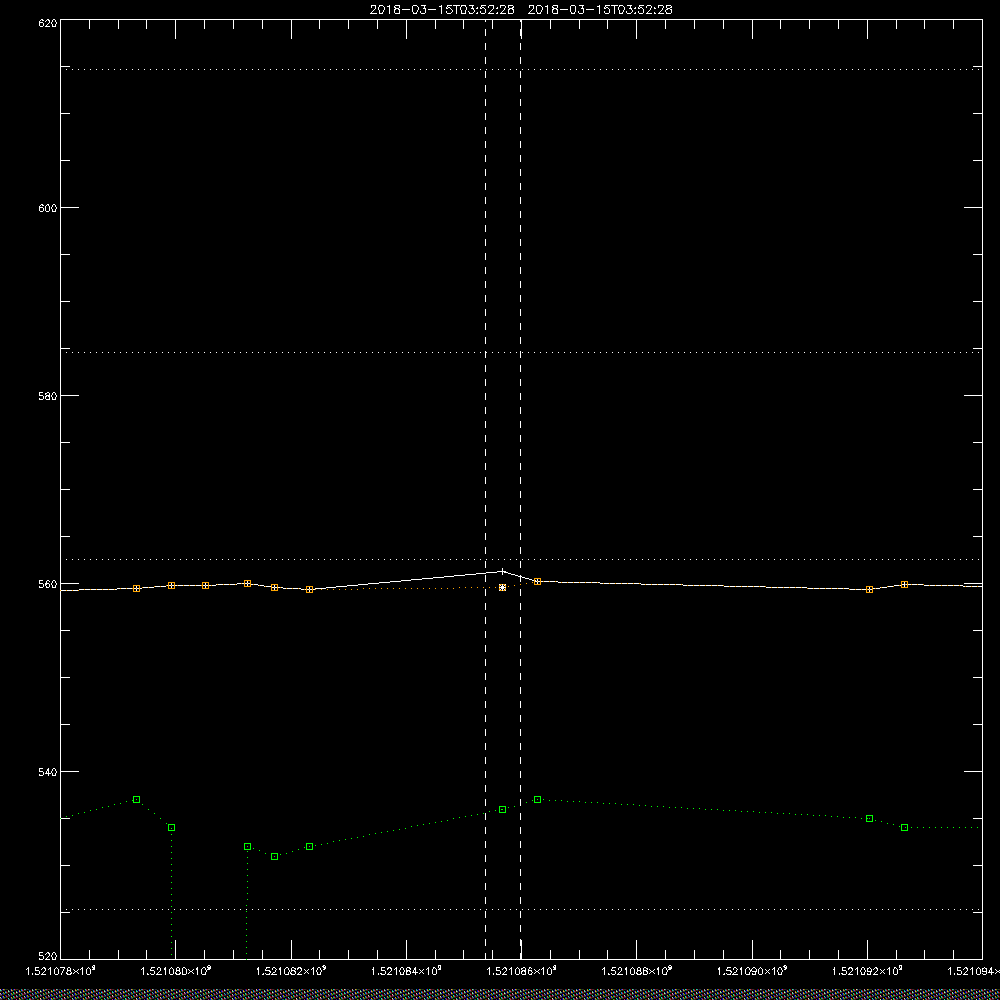Select the green square marker between the dashed lines
1000x1000 pixels.
[503, 809]
